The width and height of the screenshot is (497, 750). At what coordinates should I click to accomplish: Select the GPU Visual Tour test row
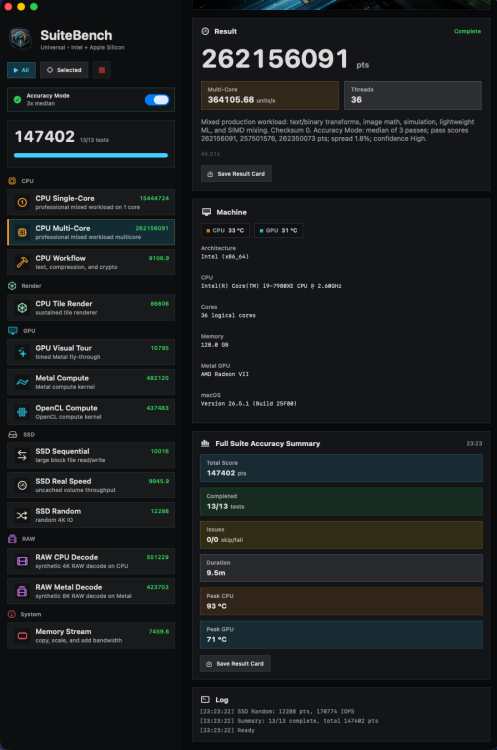[91, 352]
